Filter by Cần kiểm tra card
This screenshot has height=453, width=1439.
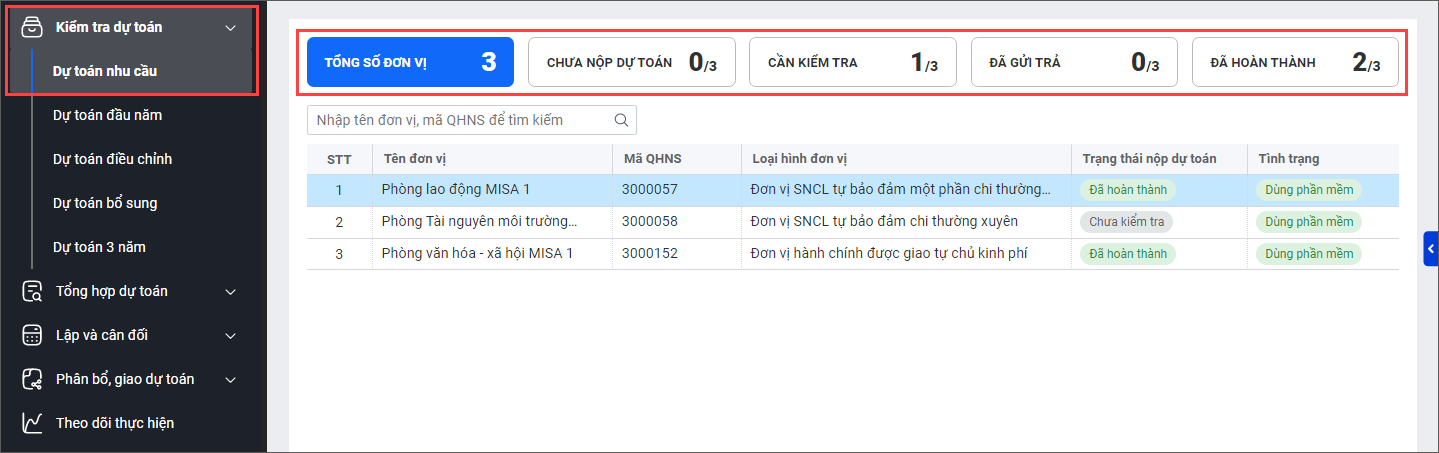pos(853,62)
